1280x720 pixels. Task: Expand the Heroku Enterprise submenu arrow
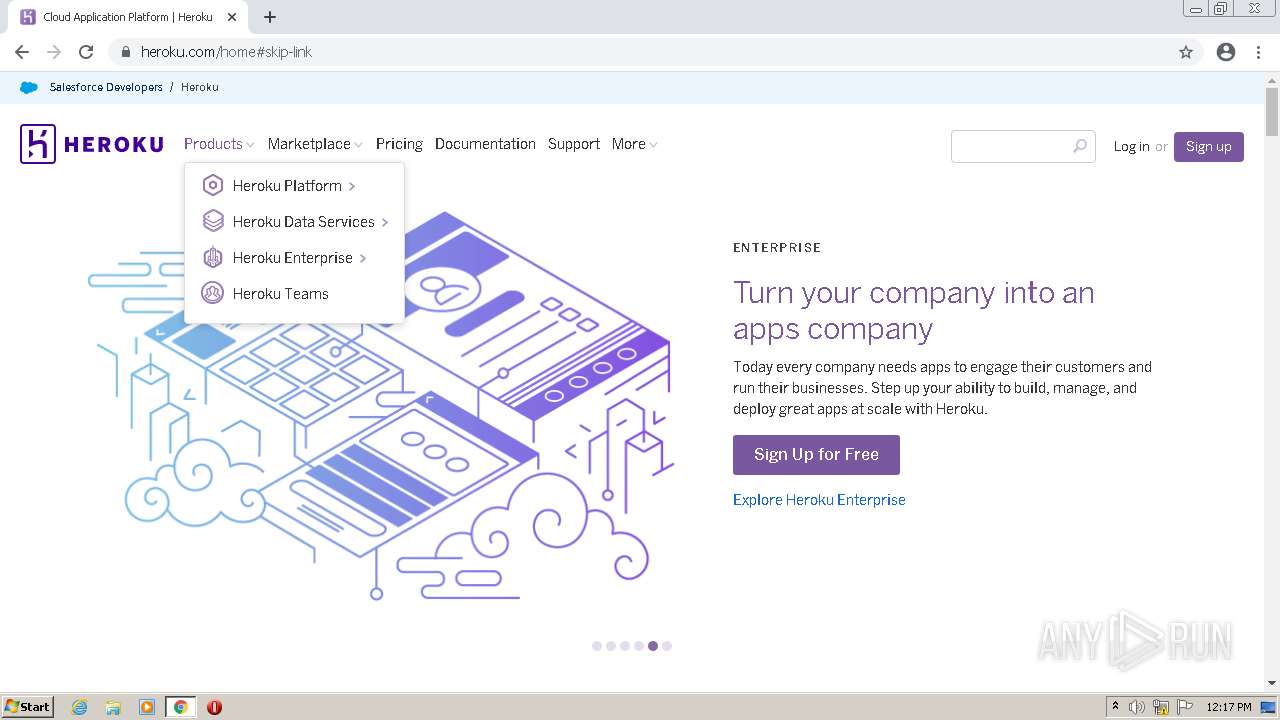pyautogui.click(x=363, y=258)
